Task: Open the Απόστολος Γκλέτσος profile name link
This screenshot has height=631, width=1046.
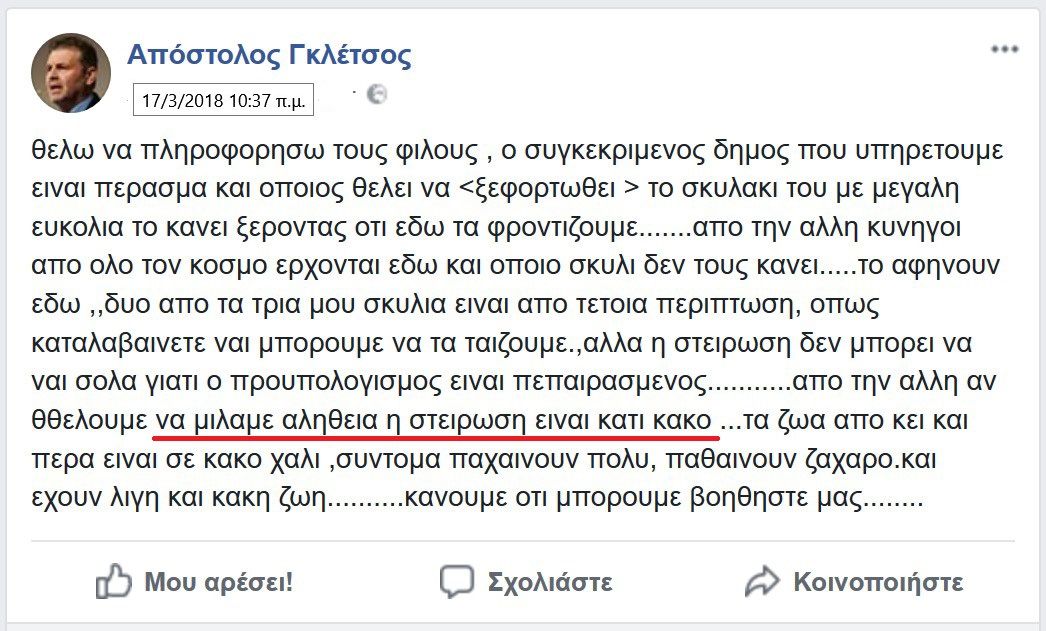Action: [x=269, y=54]
